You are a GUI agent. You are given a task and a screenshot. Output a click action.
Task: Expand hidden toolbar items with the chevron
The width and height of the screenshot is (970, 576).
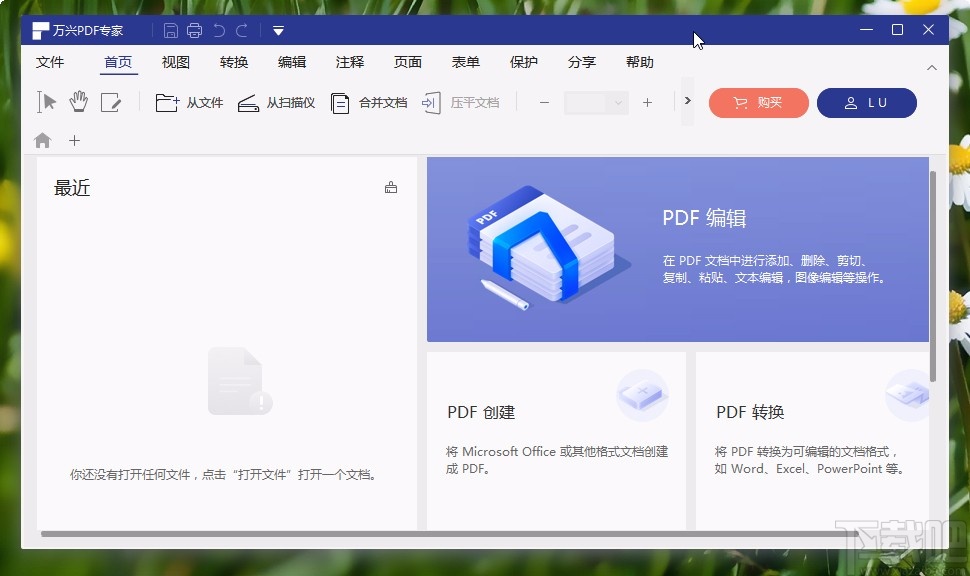(x=687, y=101)
